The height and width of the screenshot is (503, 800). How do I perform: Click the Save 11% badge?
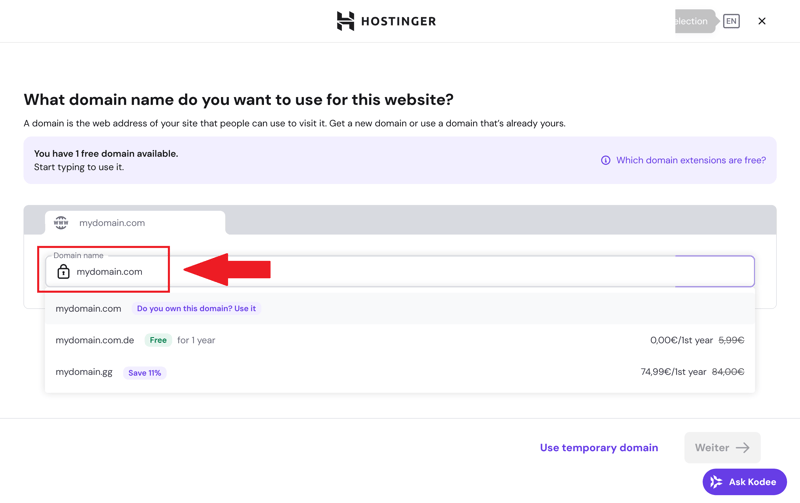[x=144, y=373]
